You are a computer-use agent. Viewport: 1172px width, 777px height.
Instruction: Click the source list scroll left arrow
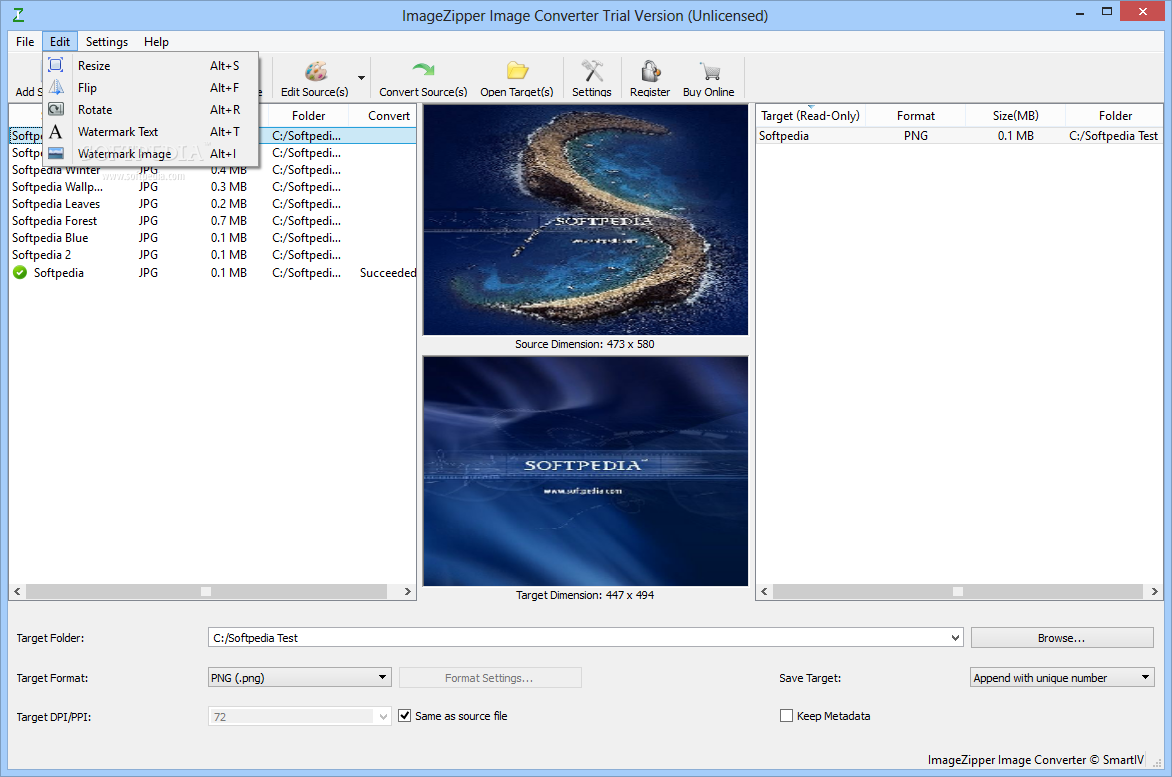(18, 591)
